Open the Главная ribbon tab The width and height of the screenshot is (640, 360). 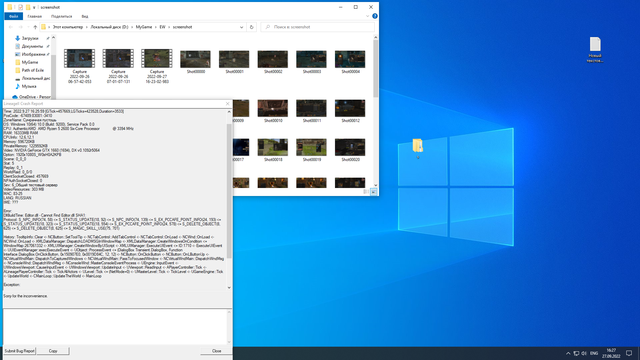[x=35, y=16]
